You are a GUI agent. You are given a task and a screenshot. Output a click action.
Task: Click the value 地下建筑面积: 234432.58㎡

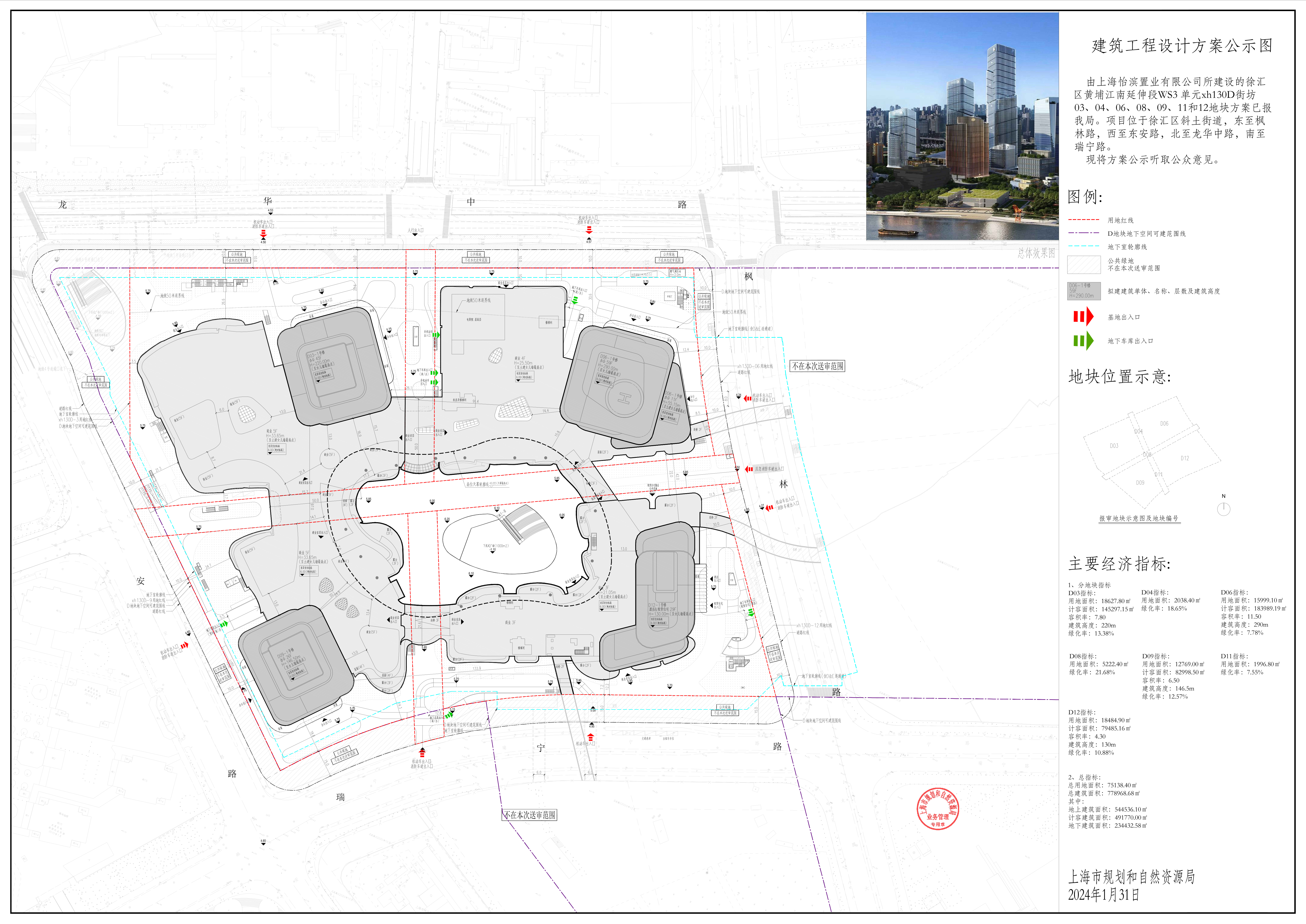pos(1107,826)
